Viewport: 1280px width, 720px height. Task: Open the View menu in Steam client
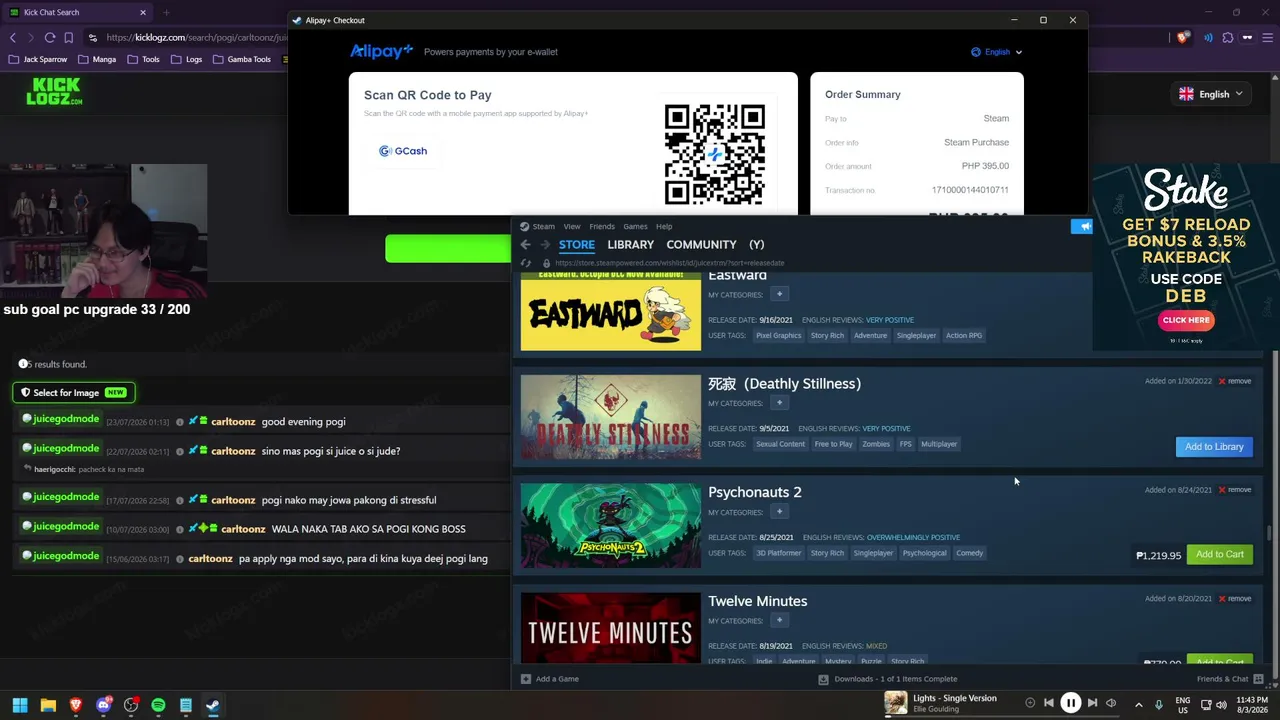pyautogui.click(x=572, y=226)
